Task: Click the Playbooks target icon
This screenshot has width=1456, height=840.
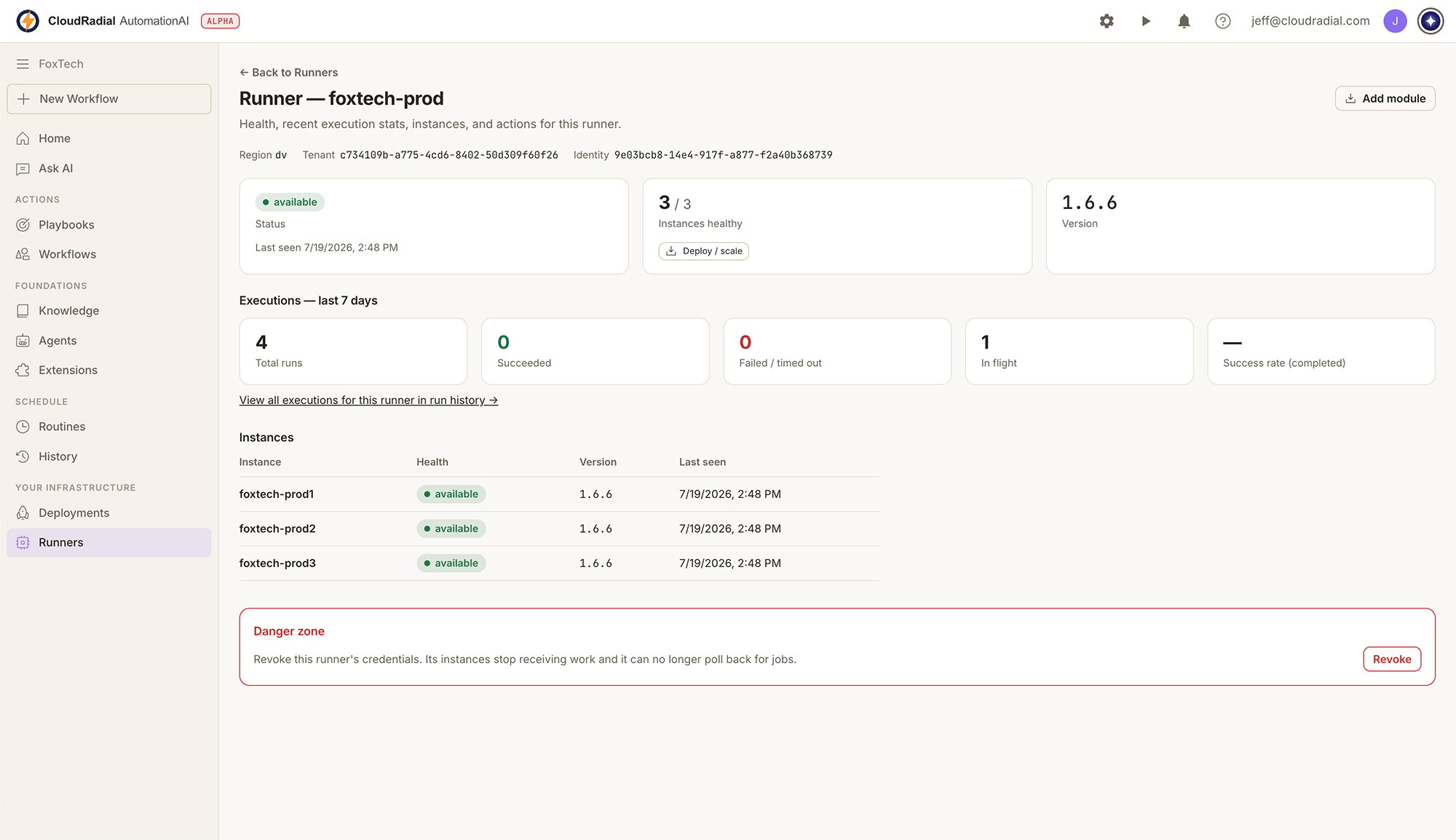Action: tap(23, 225)
